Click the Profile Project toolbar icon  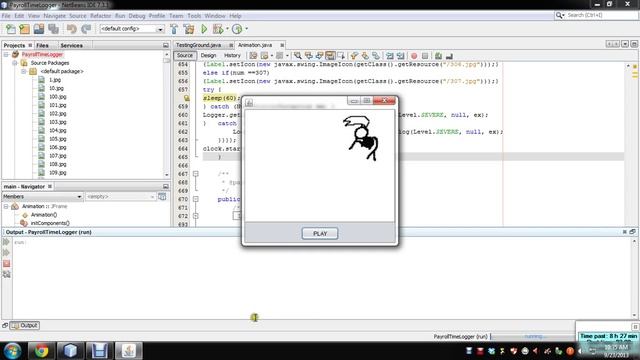click(237, 29)
